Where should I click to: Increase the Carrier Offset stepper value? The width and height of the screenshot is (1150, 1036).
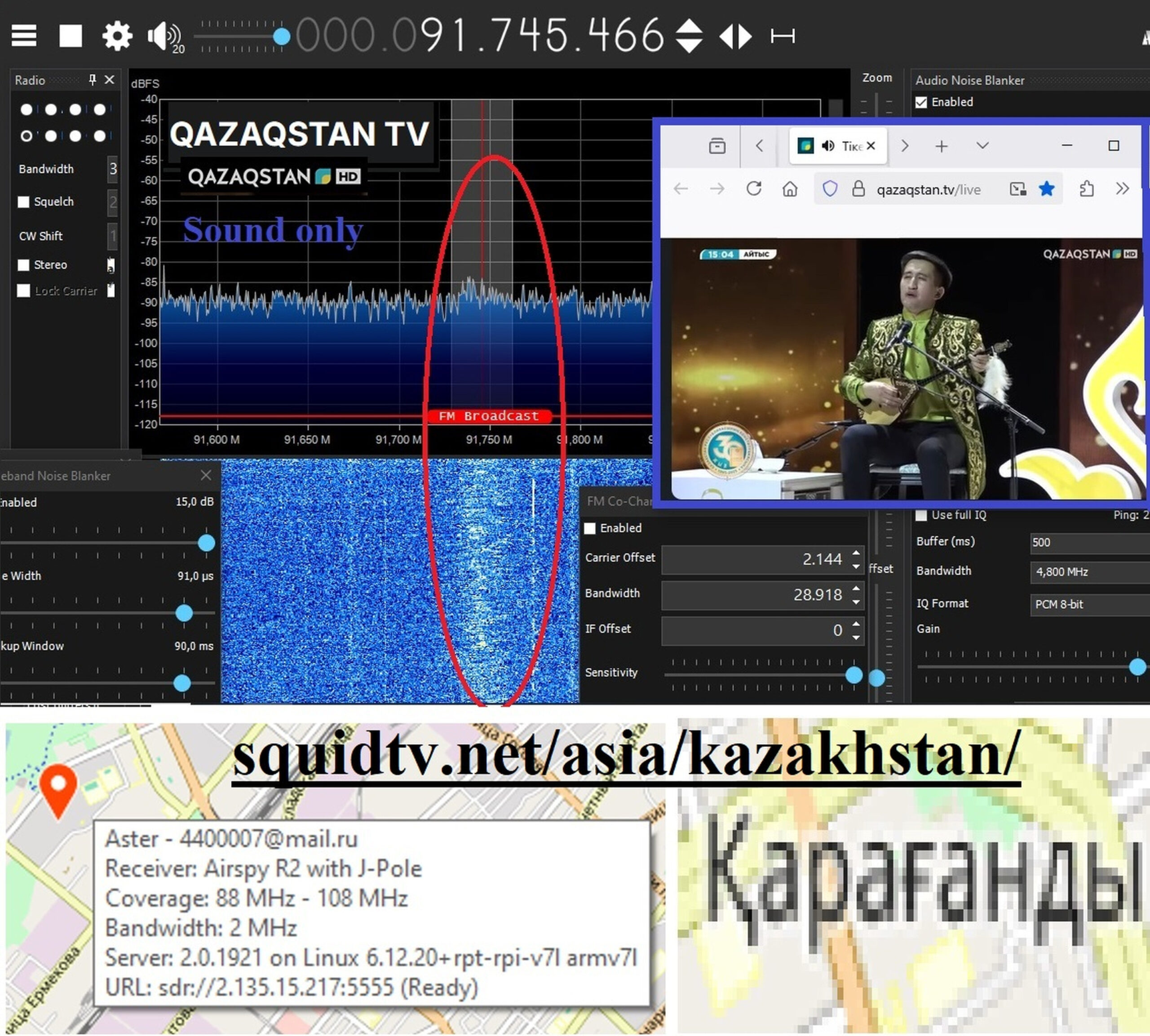(x=856, y=553)
